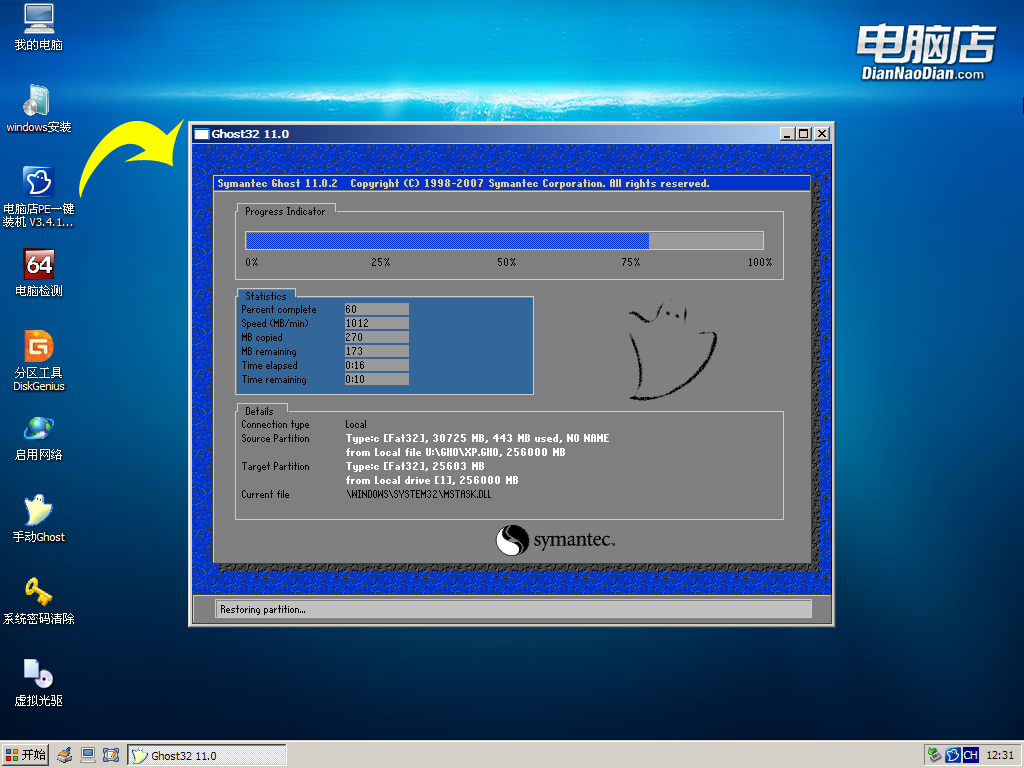
Task: Click the Restoring partition status bar
Action: tap(513, 609)
